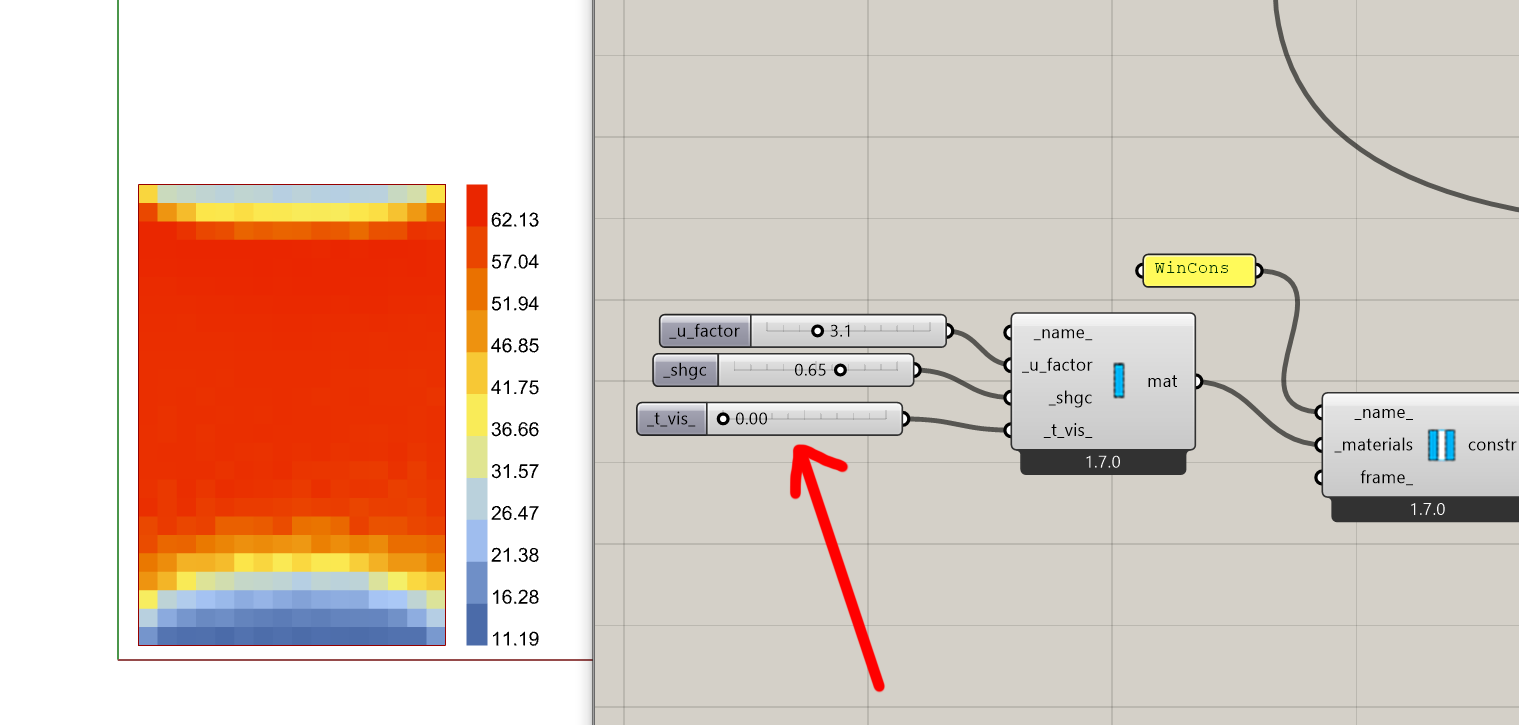The height and width of the screenshot is (725, 1519).
Task: Select the _t_vis_ slider name label
Action: click(672, 419)
